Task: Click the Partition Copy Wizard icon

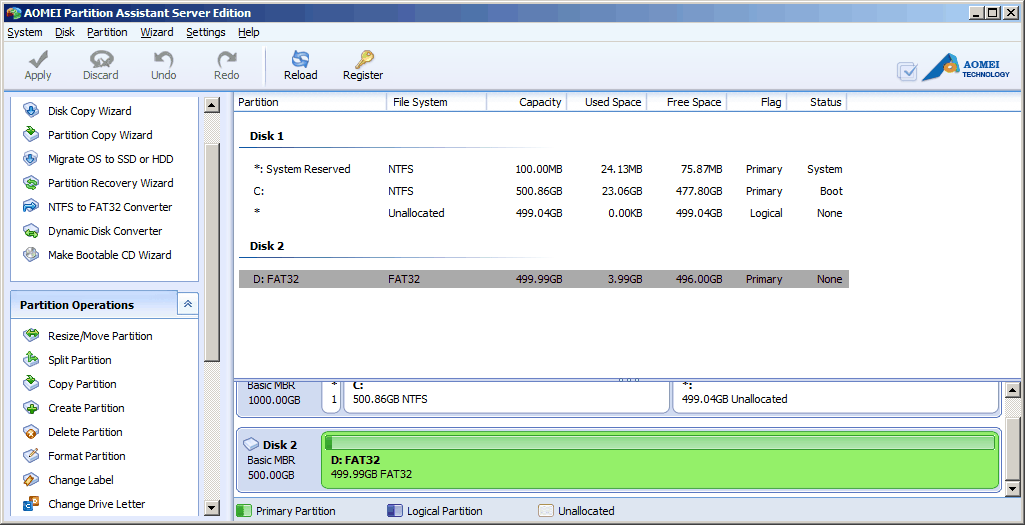Action: [x=31, y=135]
